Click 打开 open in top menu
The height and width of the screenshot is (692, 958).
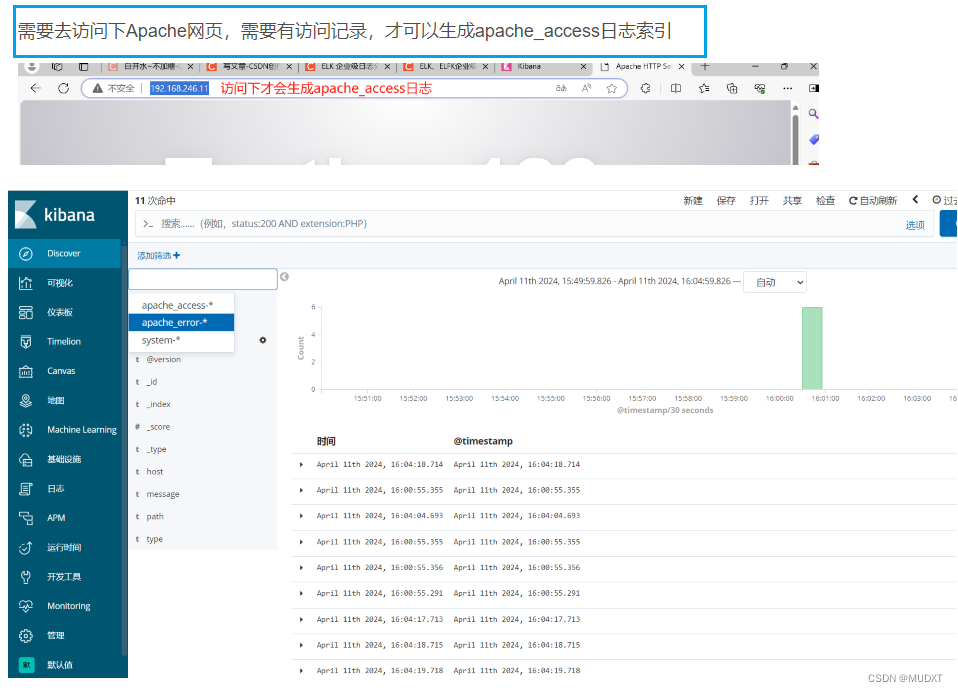click(759, 200)
